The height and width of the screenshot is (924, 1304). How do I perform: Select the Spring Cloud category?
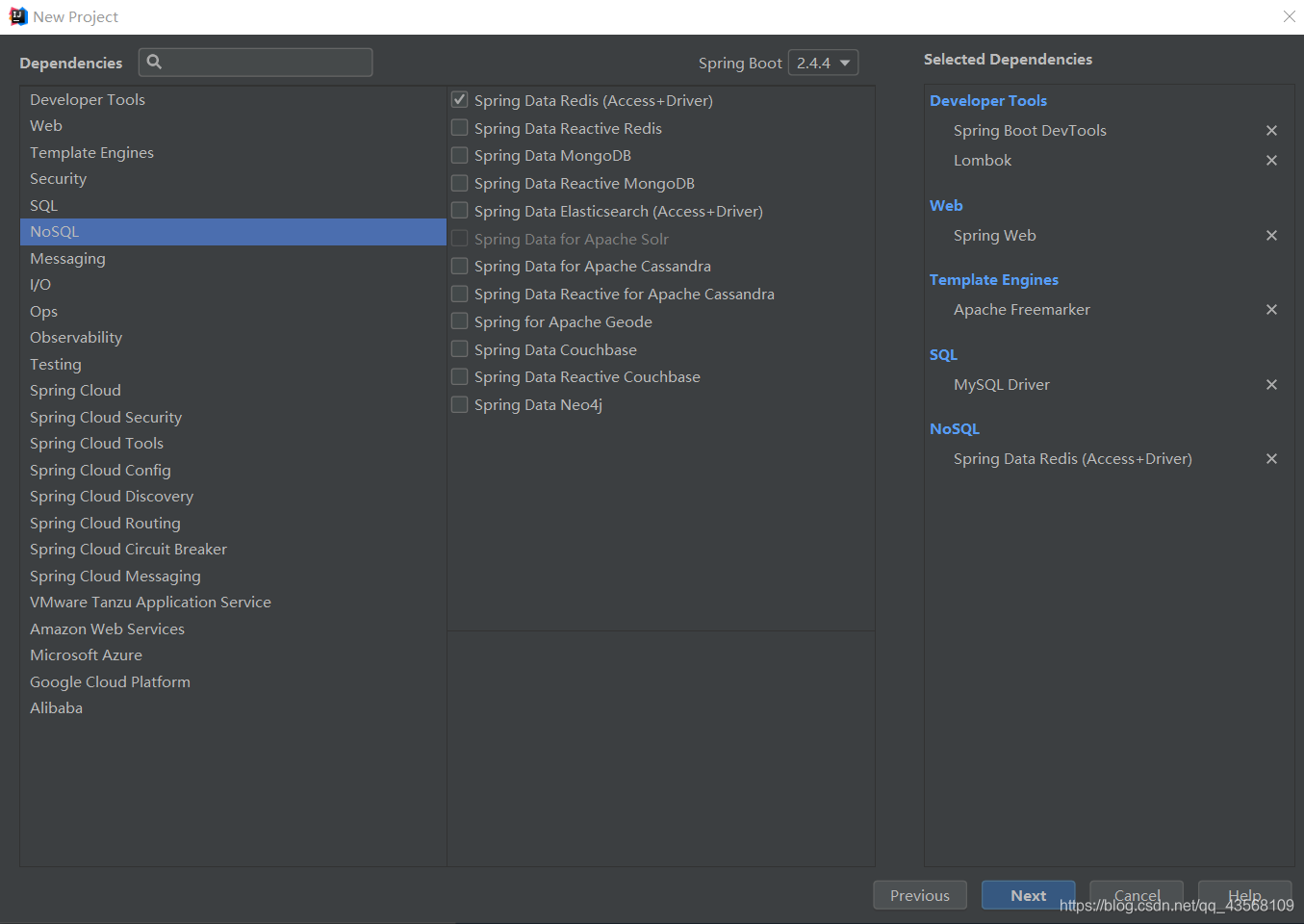[233, 391]
